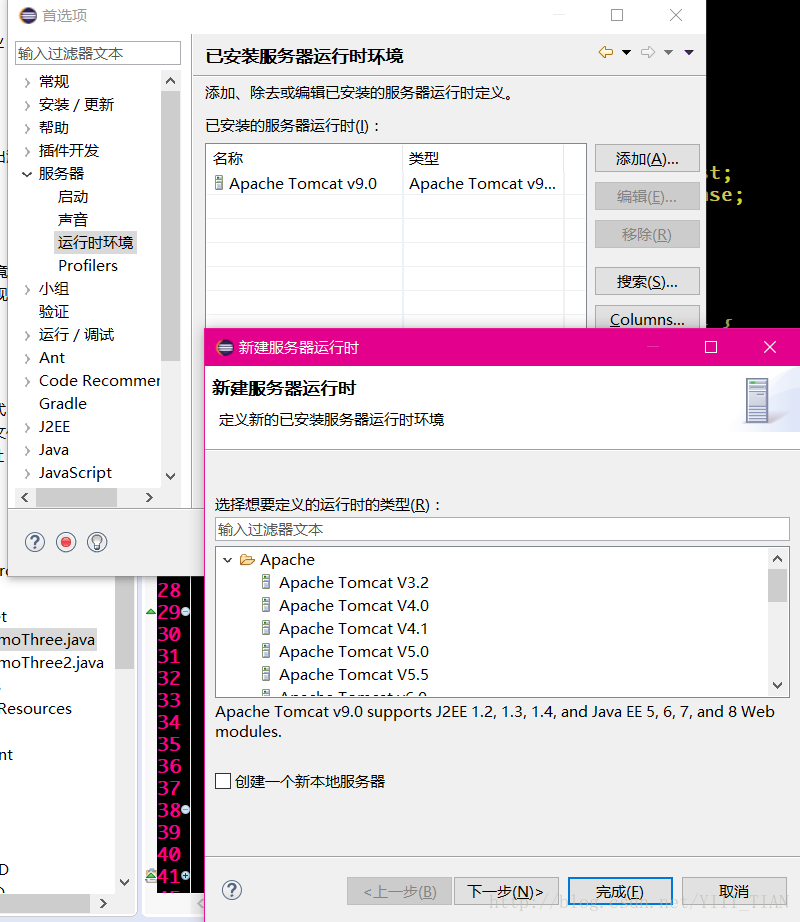Screen dimensions: 800x922
Task: Click the Apache Tomcat V4.1 server icon
Action: (x=266, y=628)
